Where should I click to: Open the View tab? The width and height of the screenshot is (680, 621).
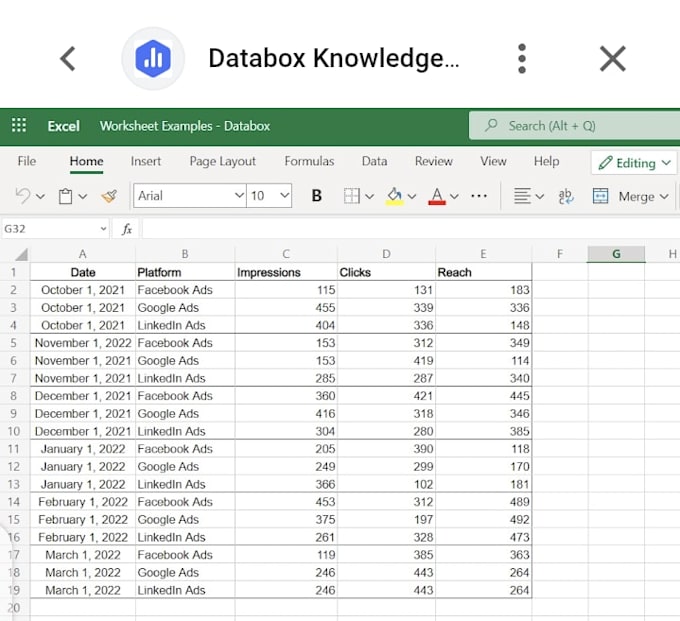click(493, 161)
